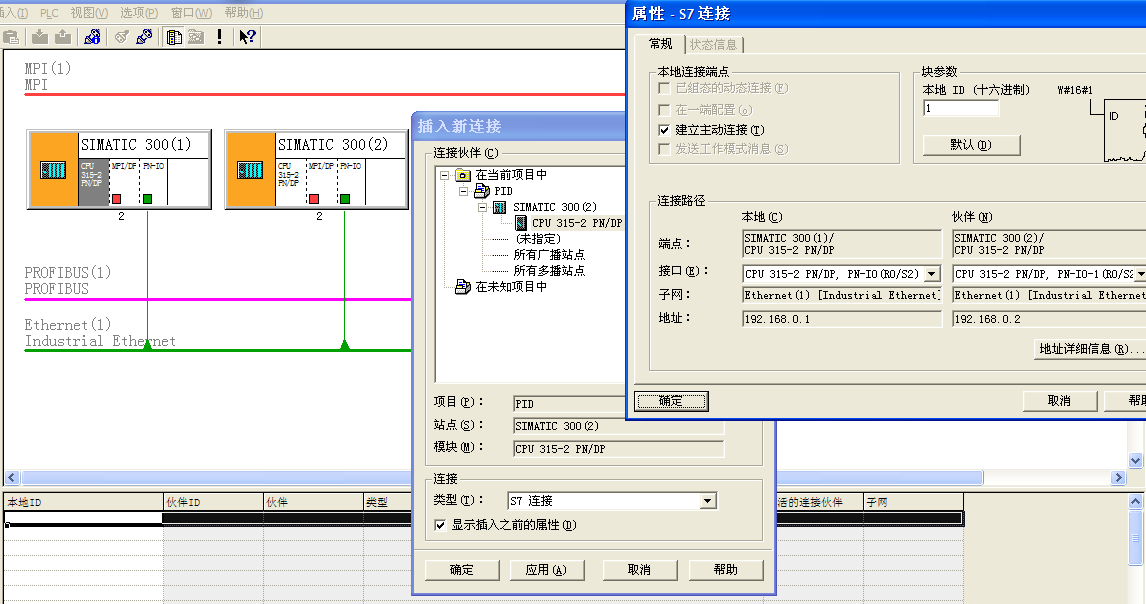Click the gray key catalog toolbar icon
The image size is (1146, 604).
[x=121, y=37]
